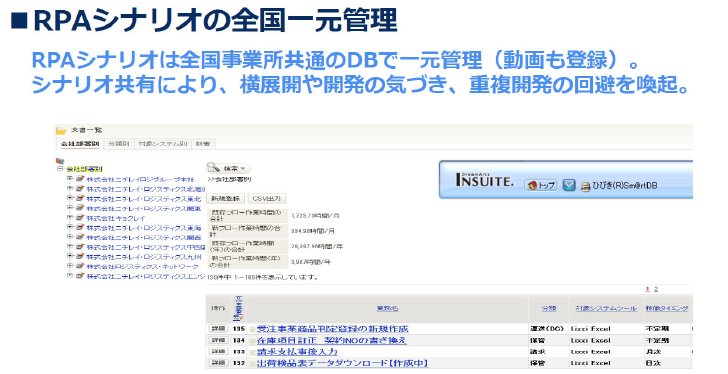Screen dimensions: 728x374
Task: Collapse the 会社部署別 root node
Action: (x=60, y=168)
